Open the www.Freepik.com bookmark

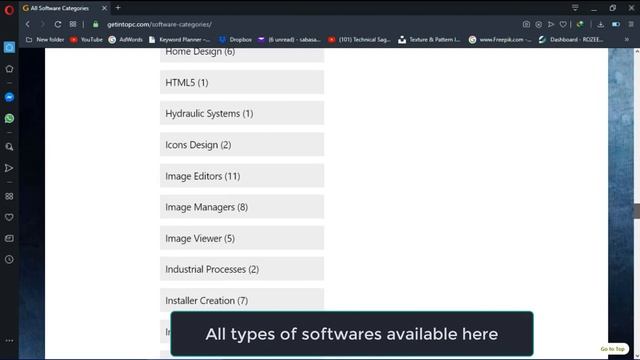(500, 40)
